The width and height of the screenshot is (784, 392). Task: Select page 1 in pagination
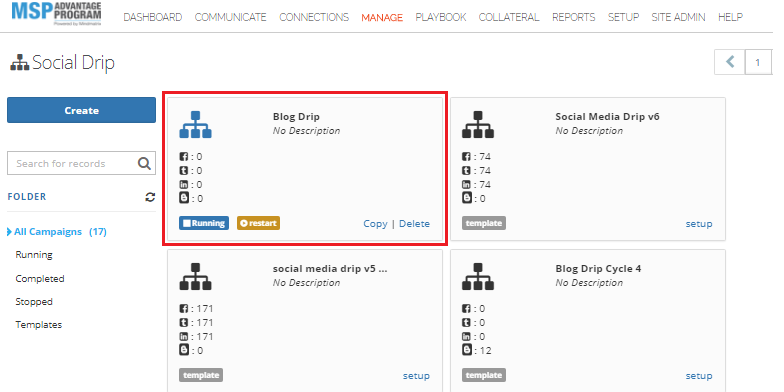pos(758,62)
